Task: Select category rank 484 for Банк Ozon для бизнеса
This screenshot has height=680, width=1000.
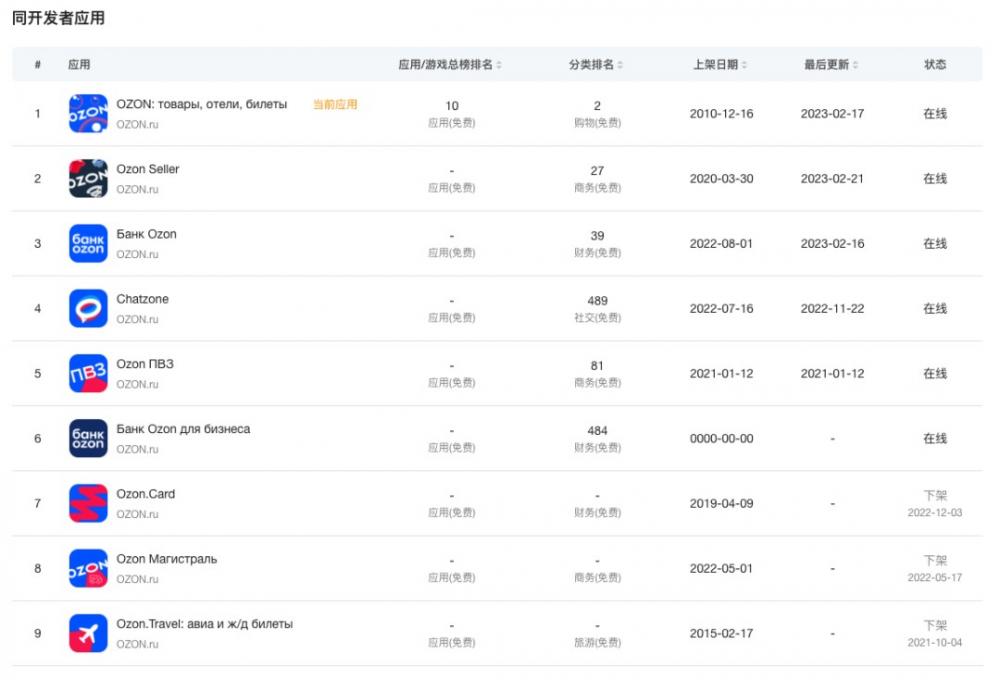Action: pyautogui.click(x=597, y=431)
